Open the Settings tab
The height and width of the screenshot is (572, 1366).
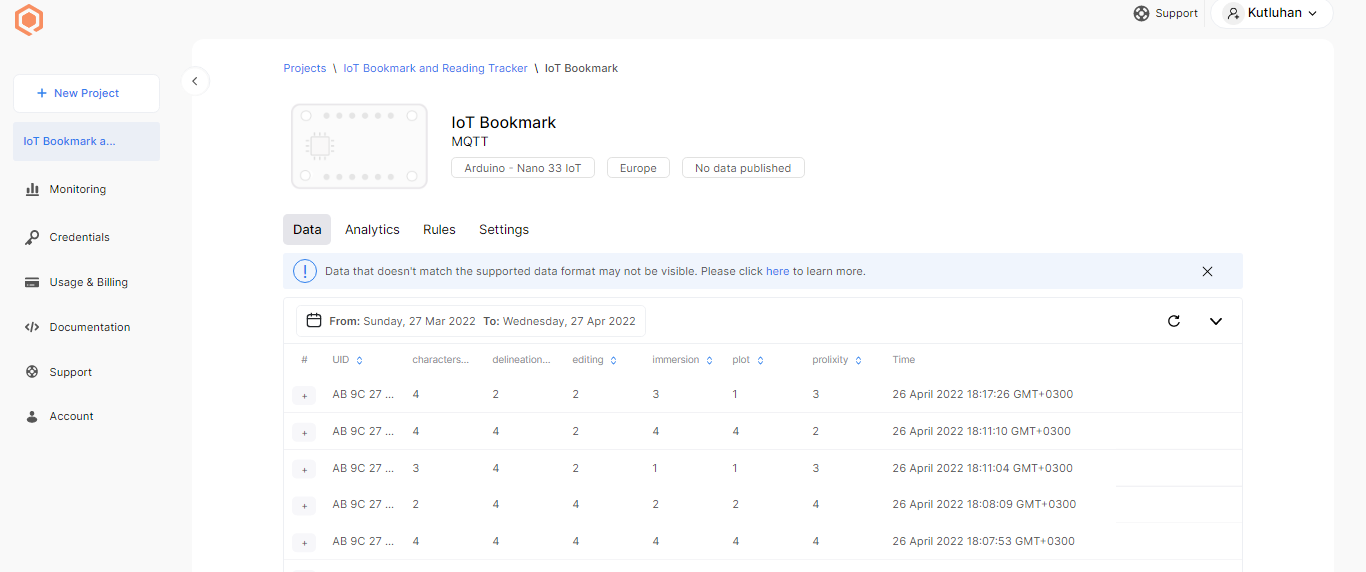click(504, 229)
